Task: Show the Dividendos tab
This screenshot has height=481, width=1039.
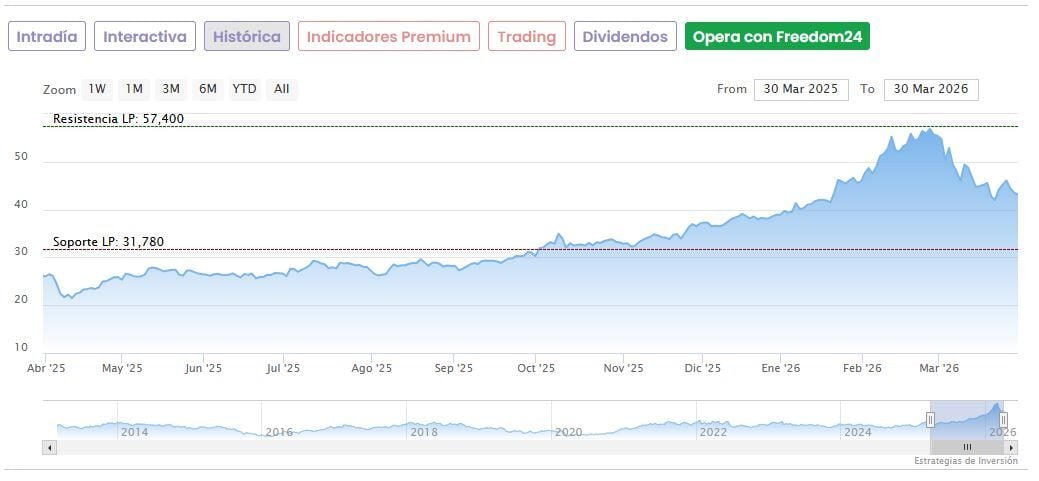Action: (625, 37)
